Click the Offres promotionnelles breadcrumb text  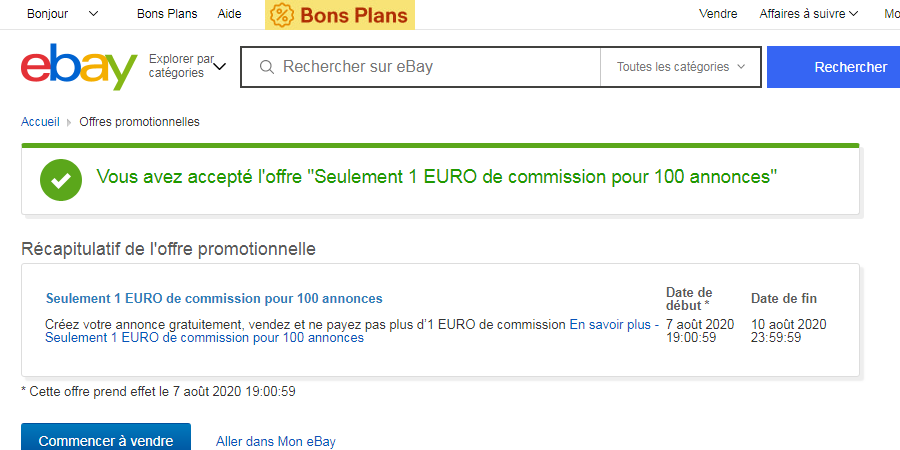click(x=139, y=122)
